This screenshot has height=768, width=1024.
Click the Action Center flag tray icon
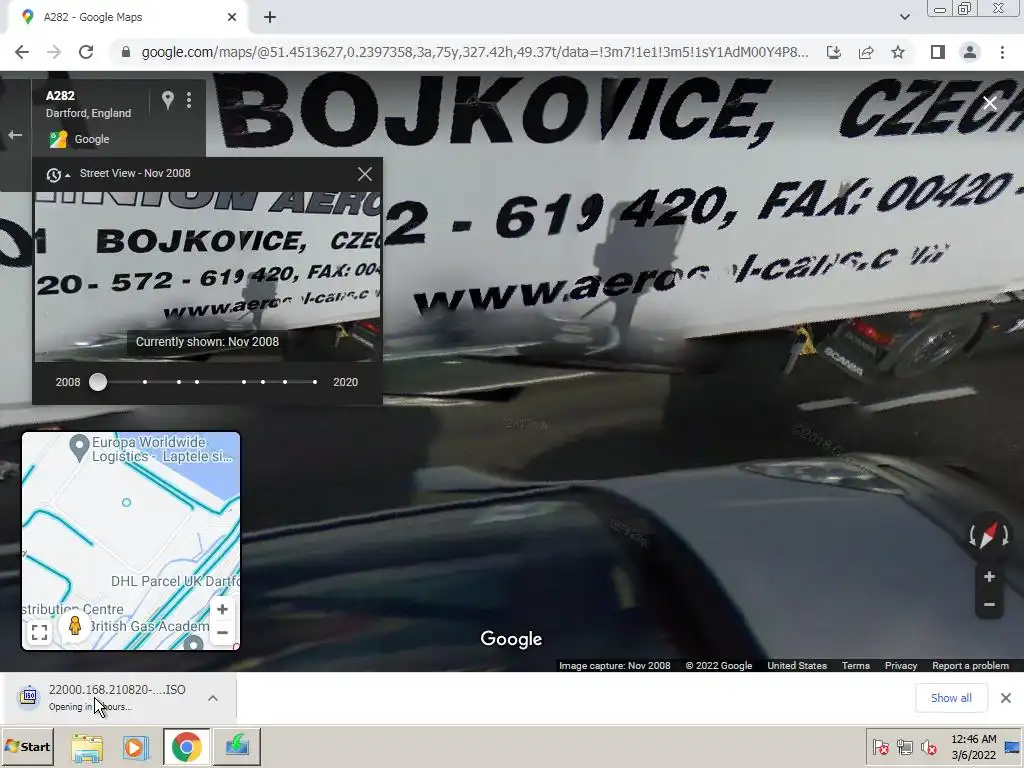click(x=880, y=746)
